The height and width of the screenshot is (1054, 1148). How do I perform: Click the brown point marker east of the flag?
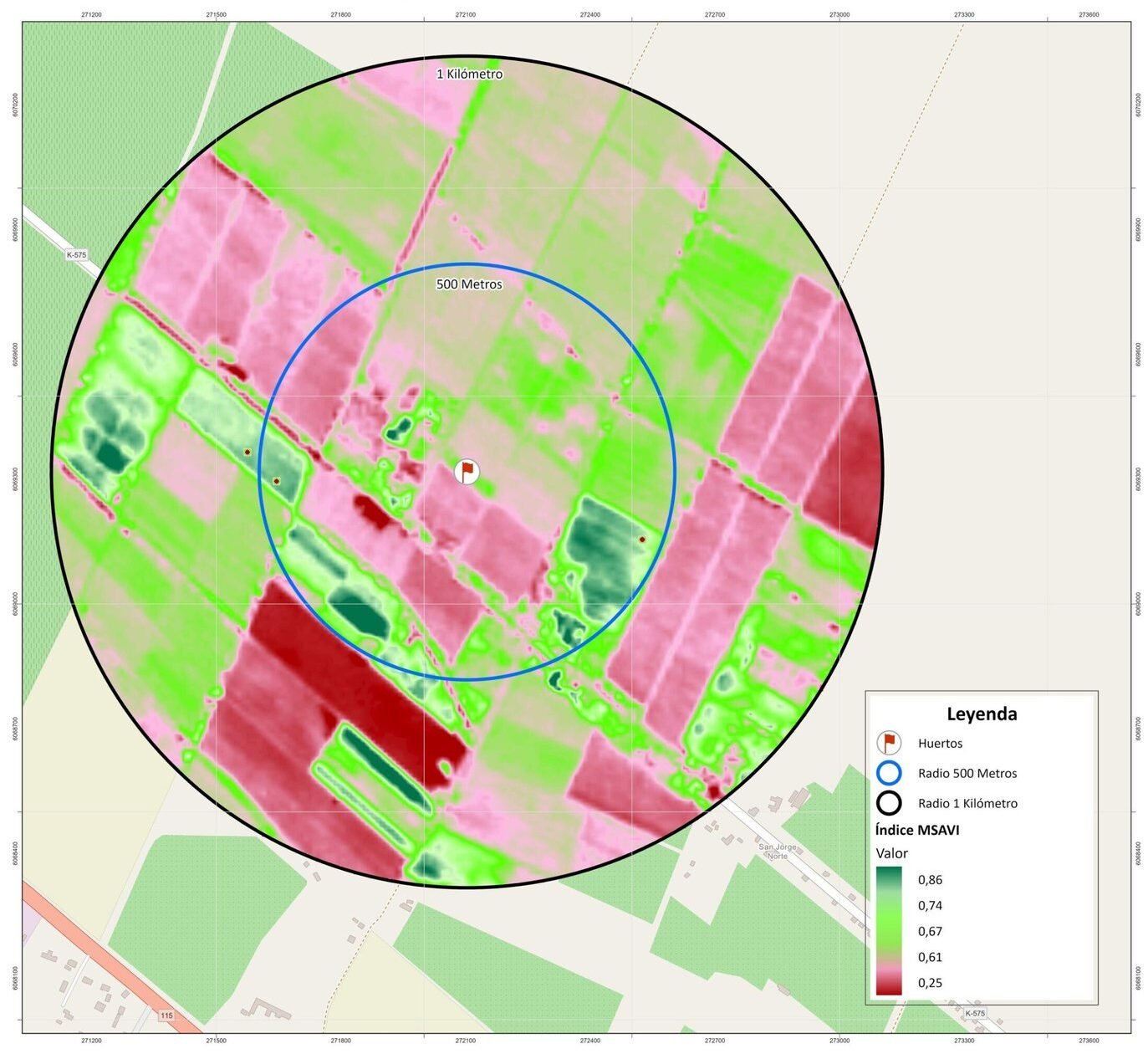pyautogui.click(x=642, y=540)
